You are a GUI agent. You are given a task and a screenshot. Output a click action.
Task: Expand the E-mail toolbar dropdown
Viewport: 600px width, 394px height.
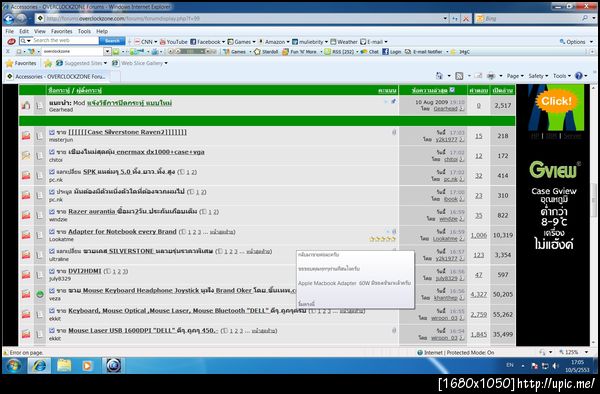(386, 42)
